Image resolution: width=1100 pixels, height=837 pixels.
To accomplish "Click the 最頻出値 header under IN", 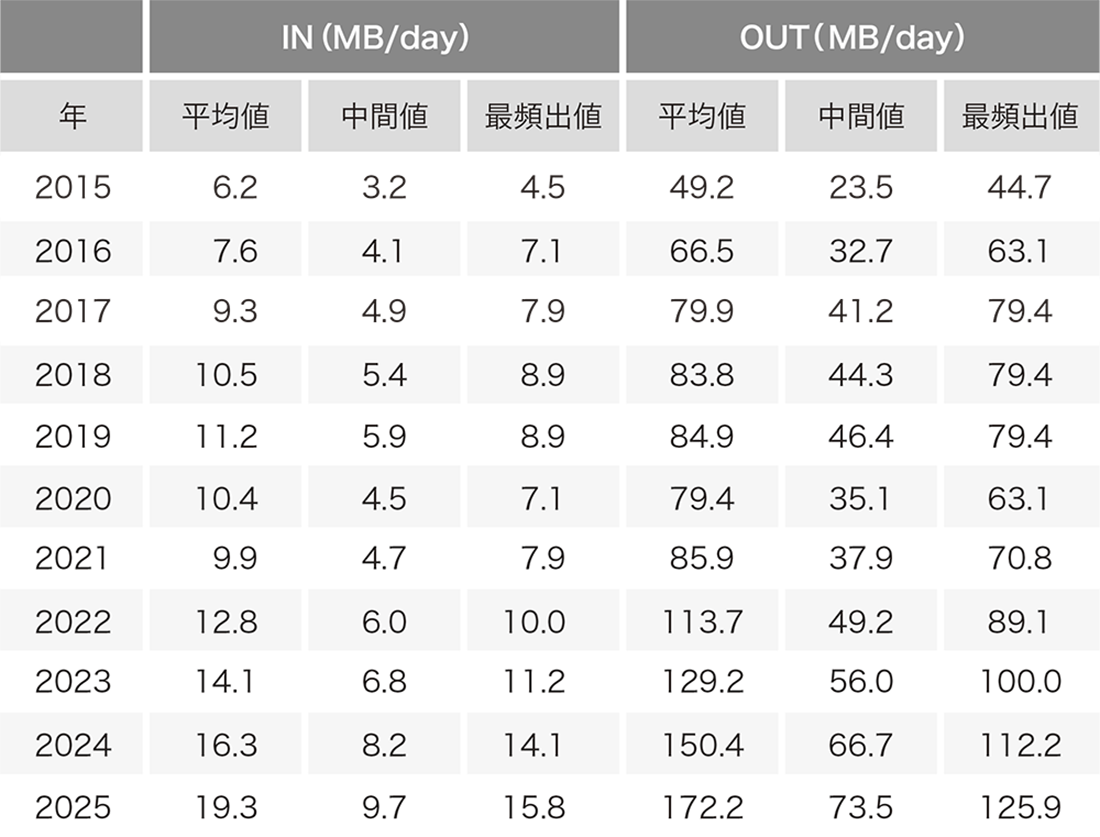I will pyautogui.click(x=542, y=117).
